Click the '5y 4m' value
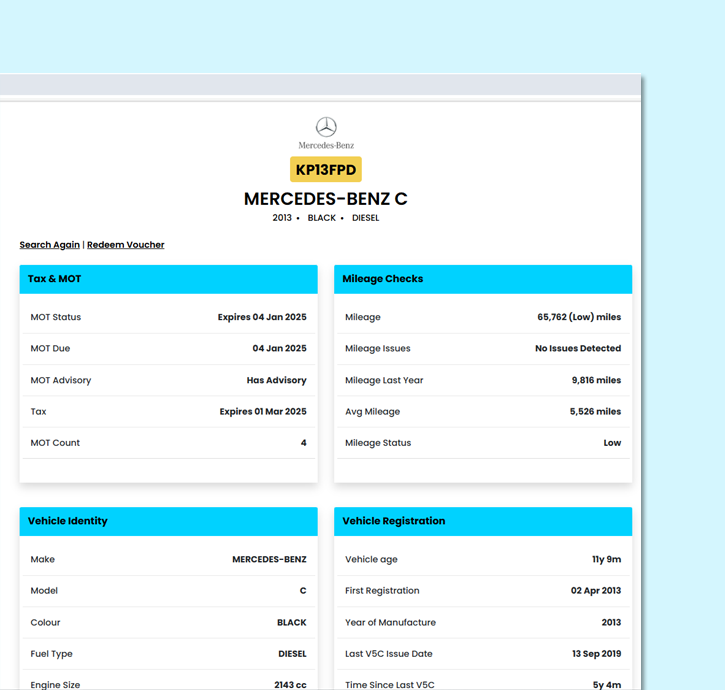The height and width of the screenshot is (690, 725). (607, 685)
